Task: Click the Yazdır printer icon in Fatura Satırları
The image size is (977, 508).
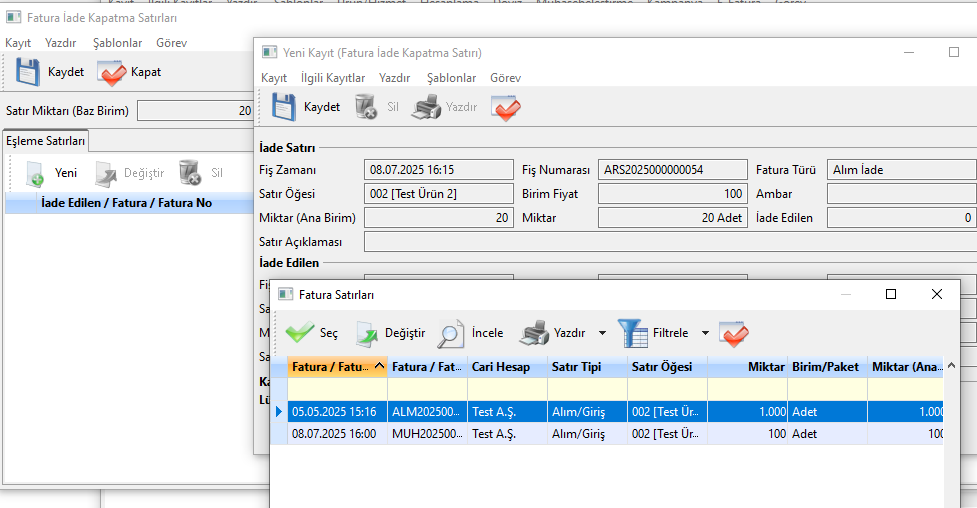Action: click(x=535, y=333)
